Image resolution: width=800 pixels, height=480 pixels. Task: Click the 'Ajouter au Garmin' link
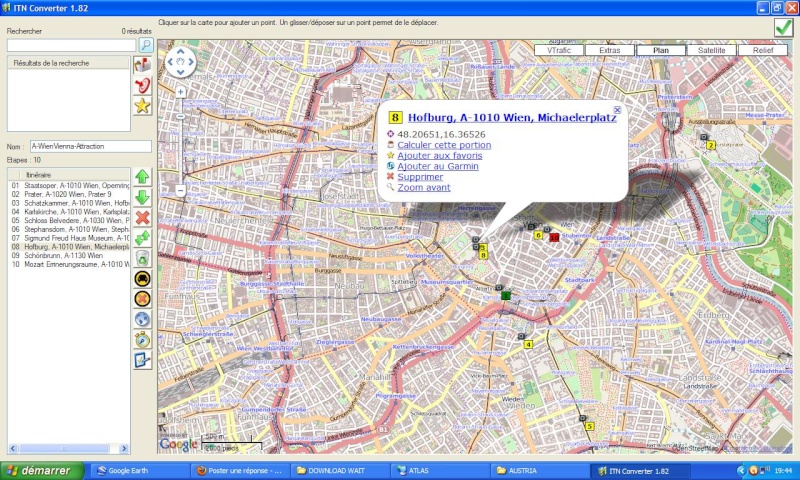438,166
